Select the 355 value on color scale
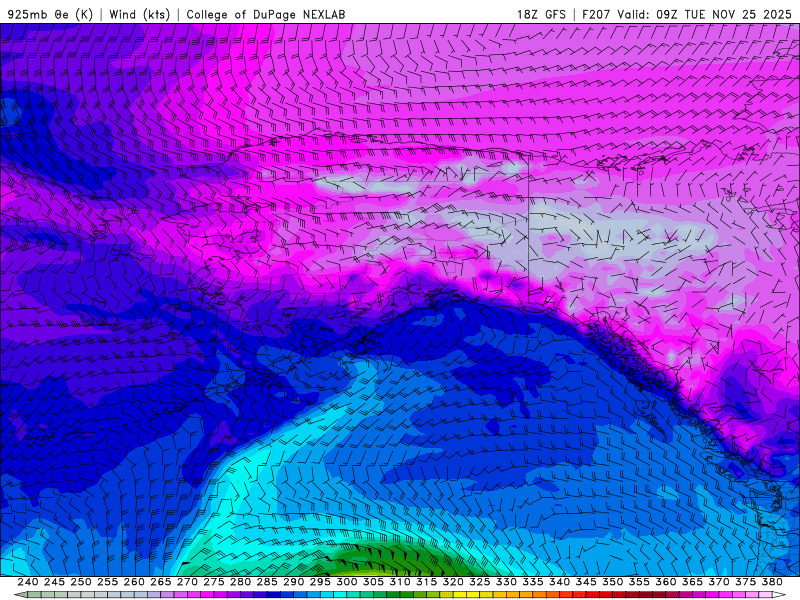800x600 pixels. pyautogui.click(x=639, y=582)
